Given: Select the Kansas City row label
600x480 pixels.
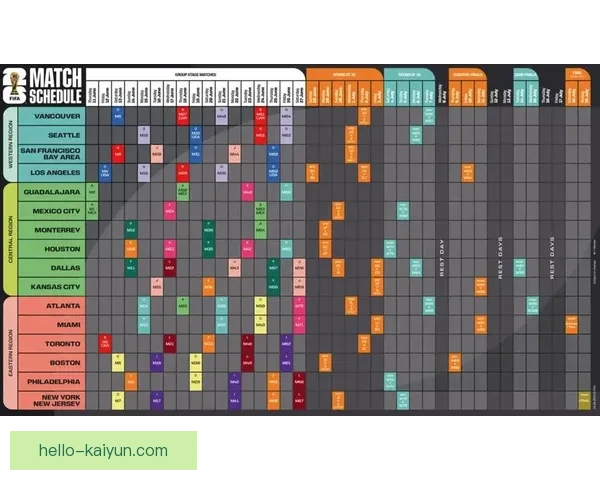Looking at the screenshot, I should click(x=51, y=287).
